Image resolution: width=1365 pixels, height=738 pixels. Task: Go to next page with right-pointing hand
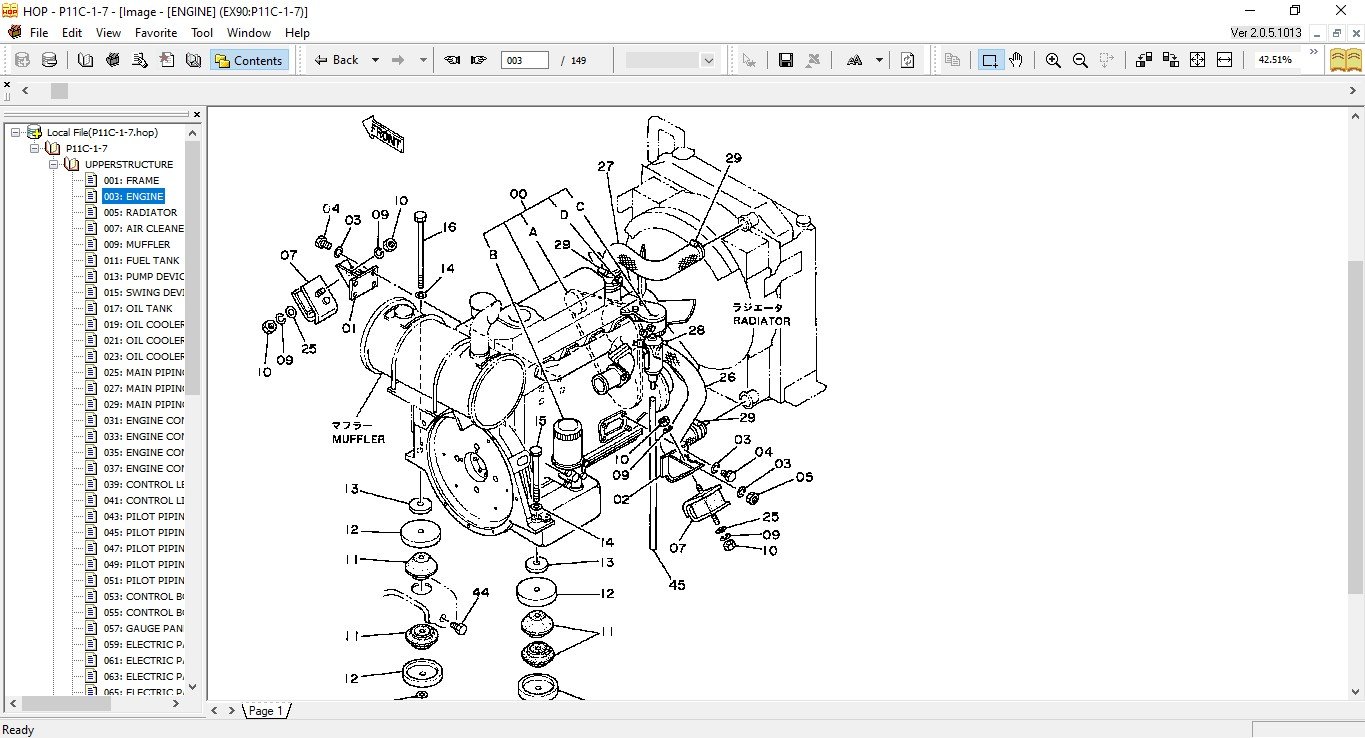coord(479,60)
